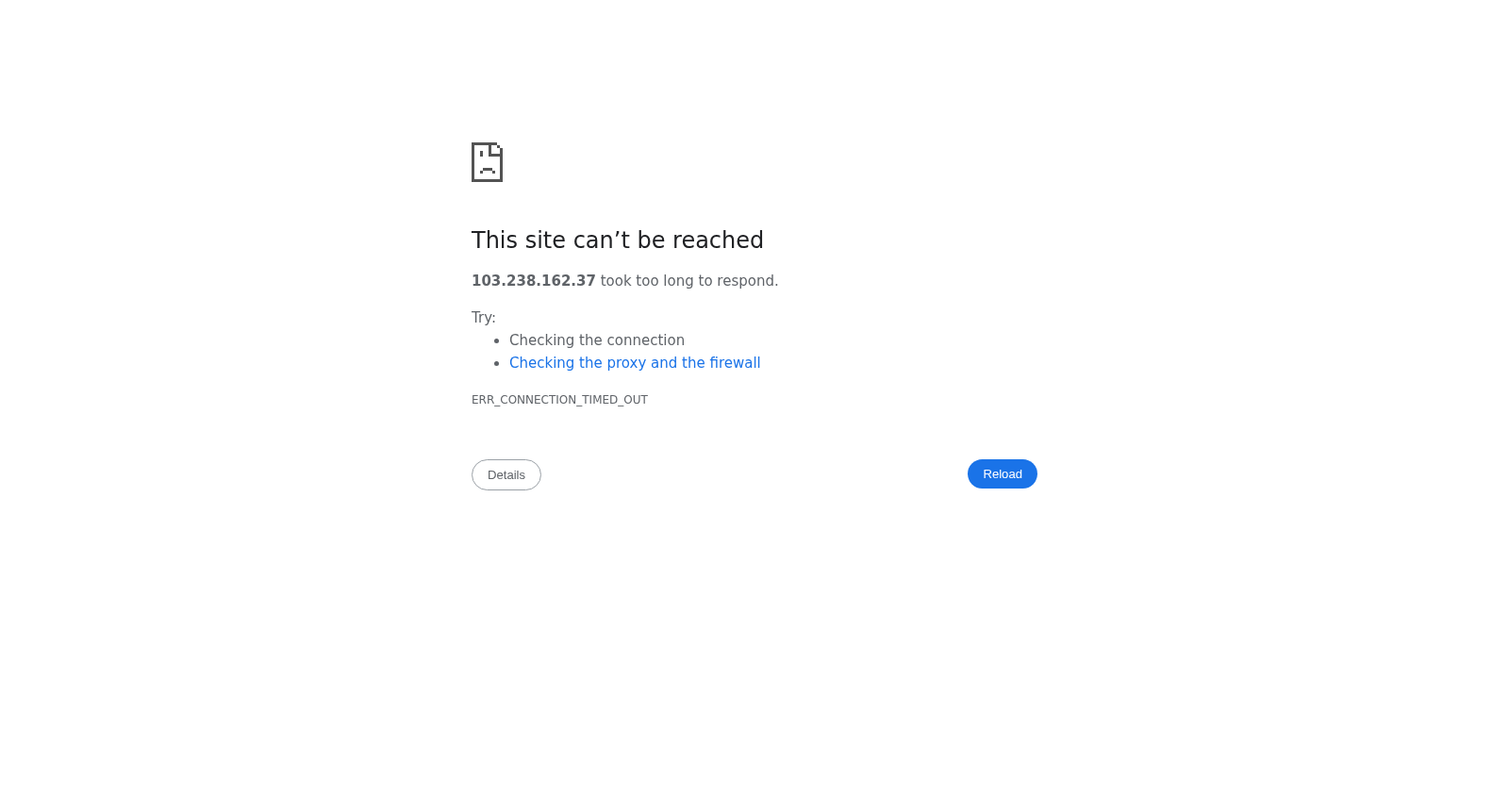The height and width of the screenshot is (812, 1509).
Task: Reload the page with the blue button
Action: (1003, 474)
